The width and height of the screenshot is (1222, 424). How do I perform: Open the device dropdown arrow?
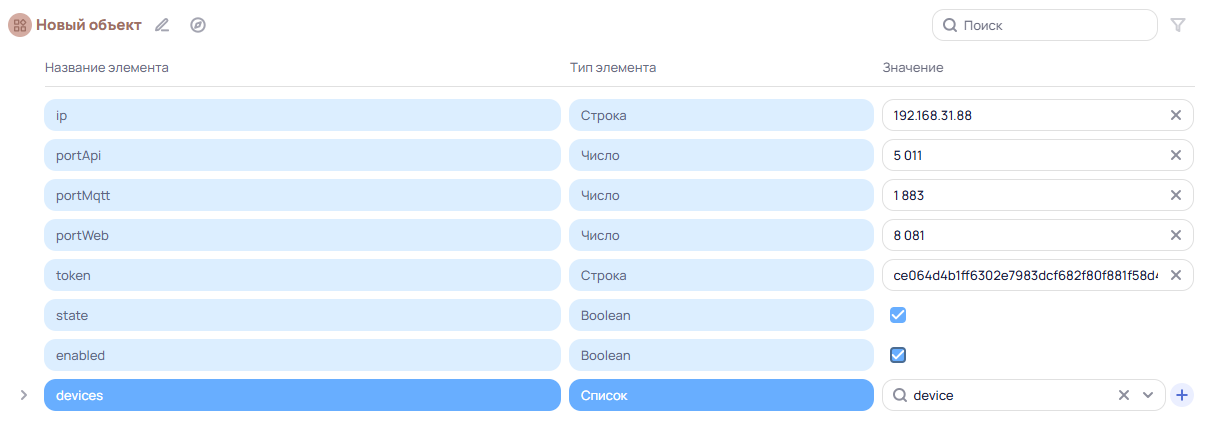coord(1148,395)
